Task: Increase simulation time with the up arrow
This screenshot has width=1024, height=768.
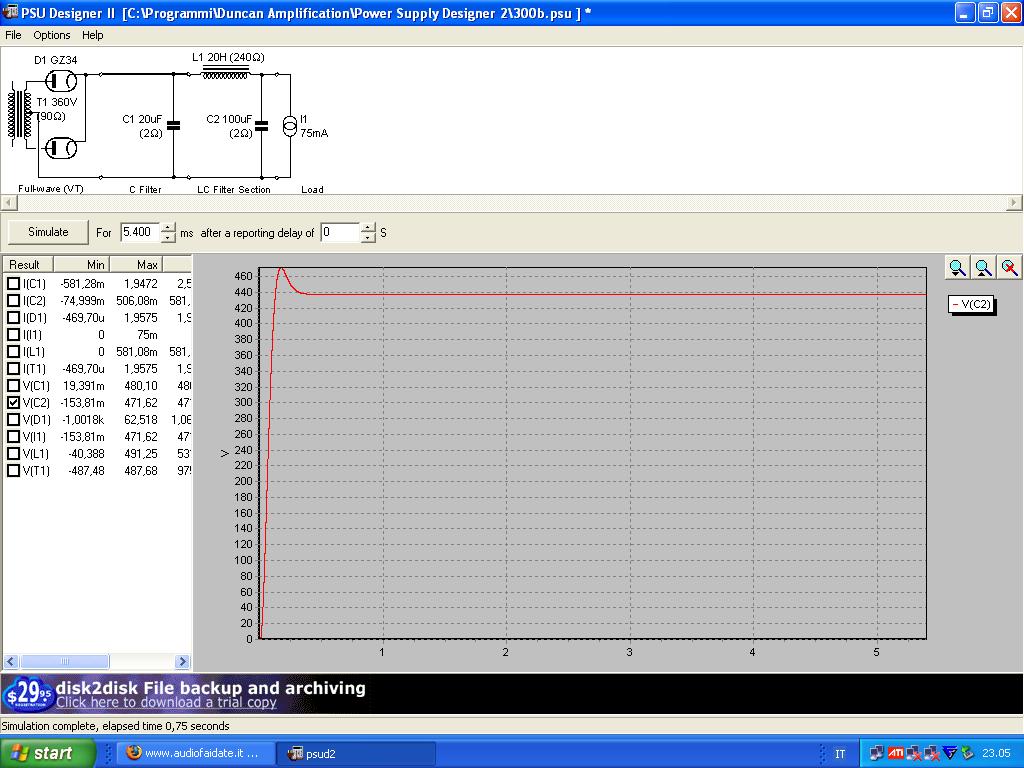Action: pos(168,227)
